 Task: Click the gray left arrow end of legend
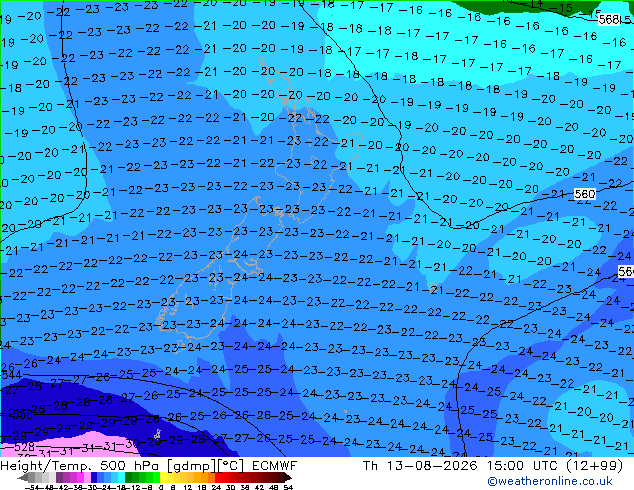pos(23,477)
